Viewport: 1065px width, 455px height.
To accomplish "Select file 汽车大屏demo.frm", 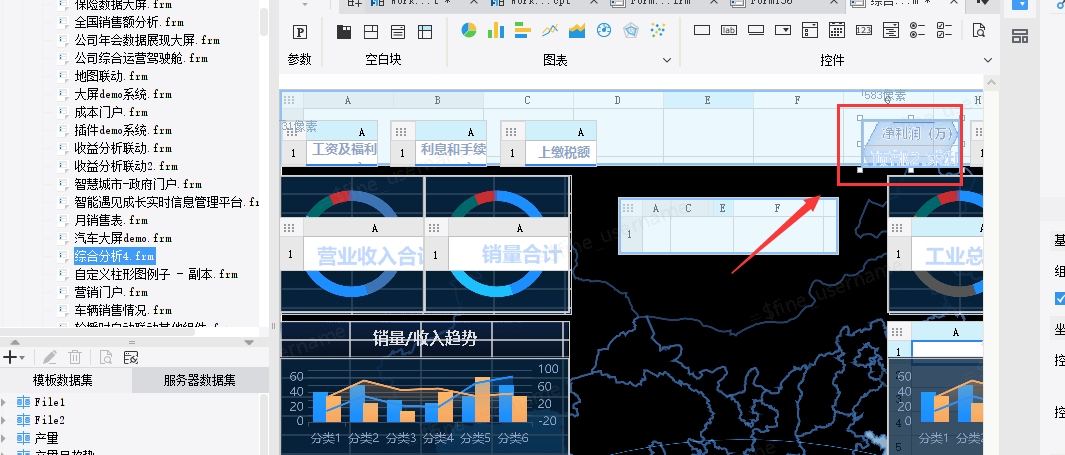I will click(x=123, y=238).
